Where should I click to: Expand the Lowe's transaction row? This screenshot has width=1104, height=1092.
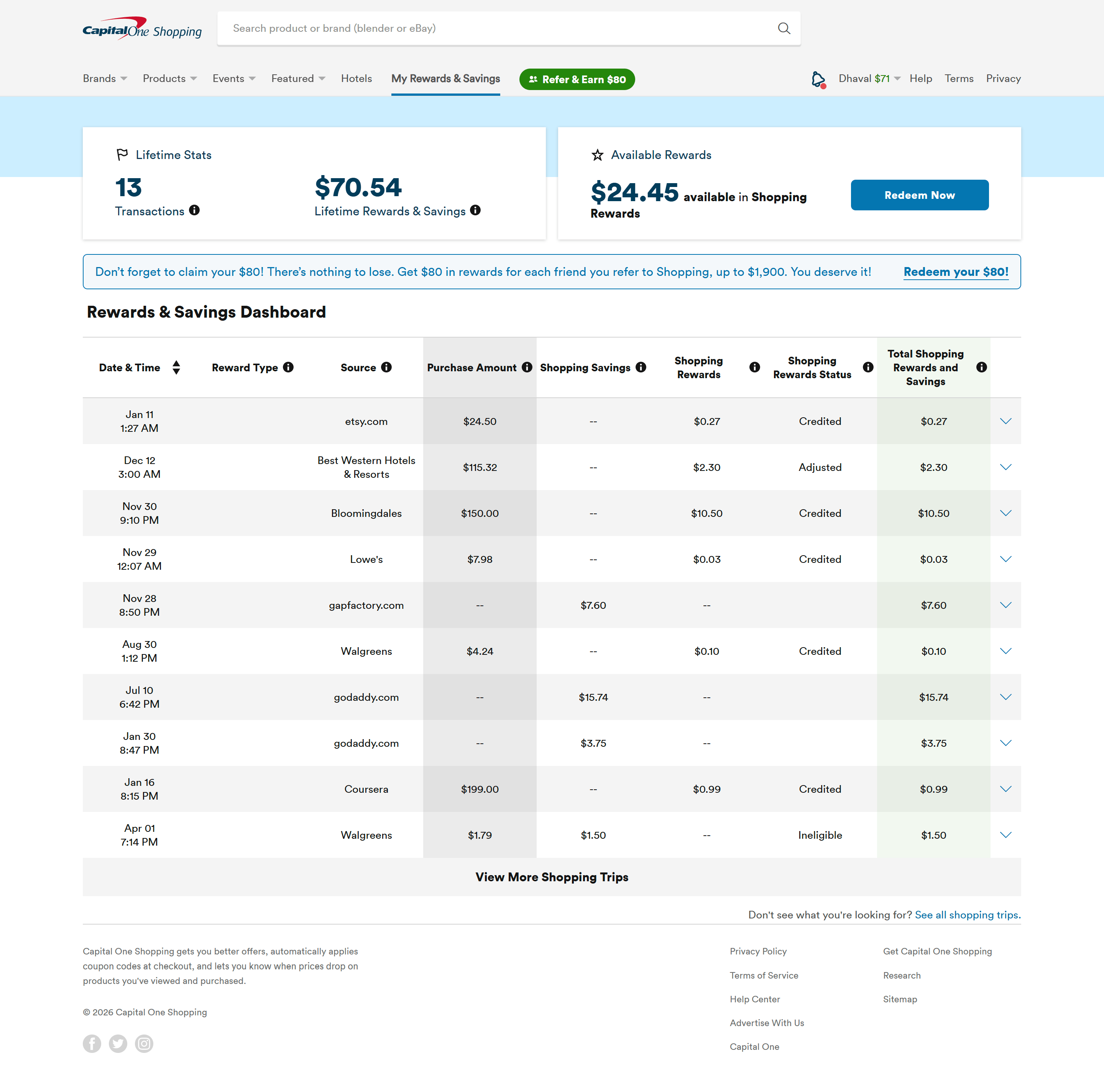1006,559
